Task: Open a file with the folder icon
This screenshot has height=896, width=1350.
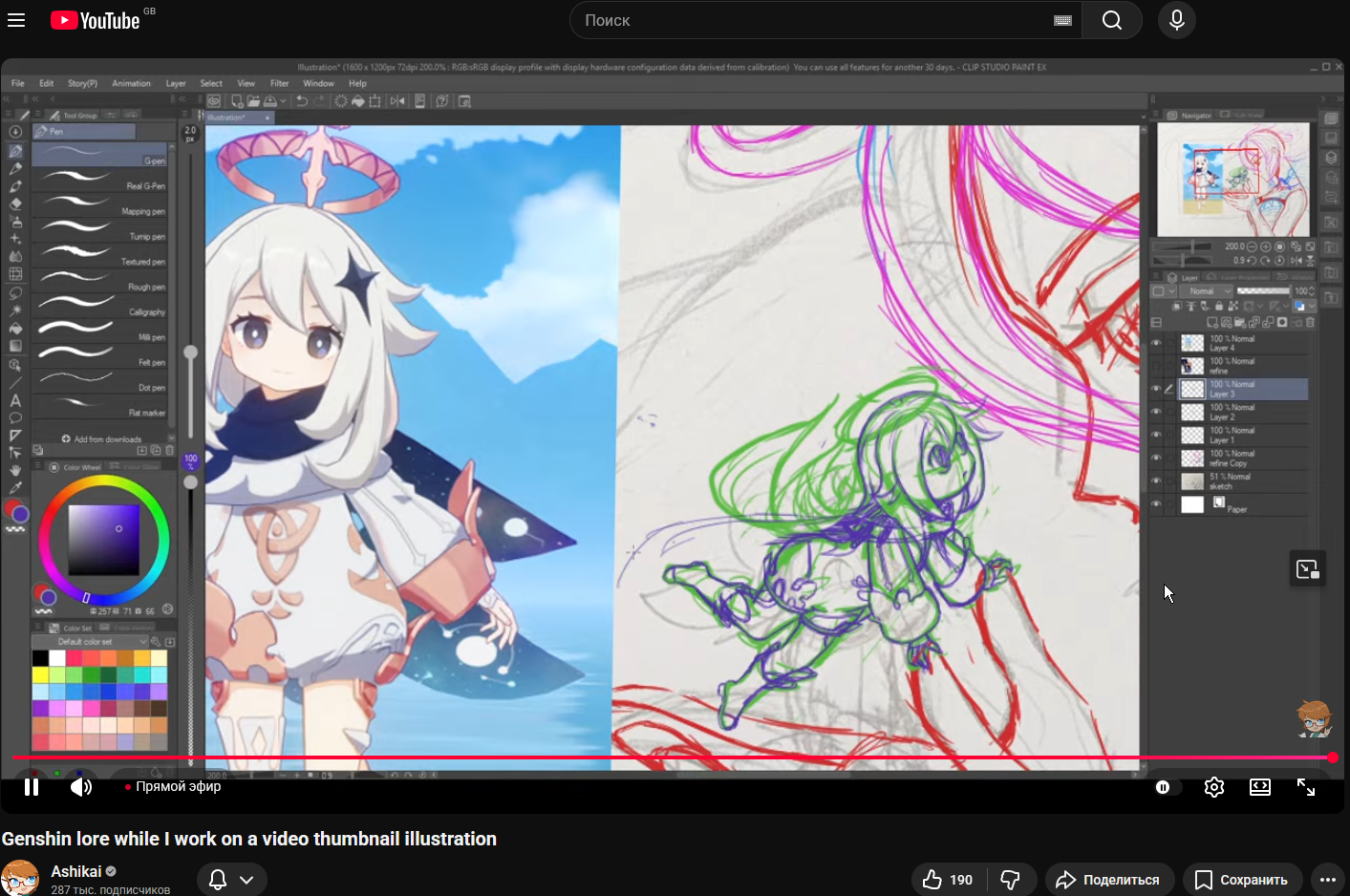Action: [x=253, y=101]
